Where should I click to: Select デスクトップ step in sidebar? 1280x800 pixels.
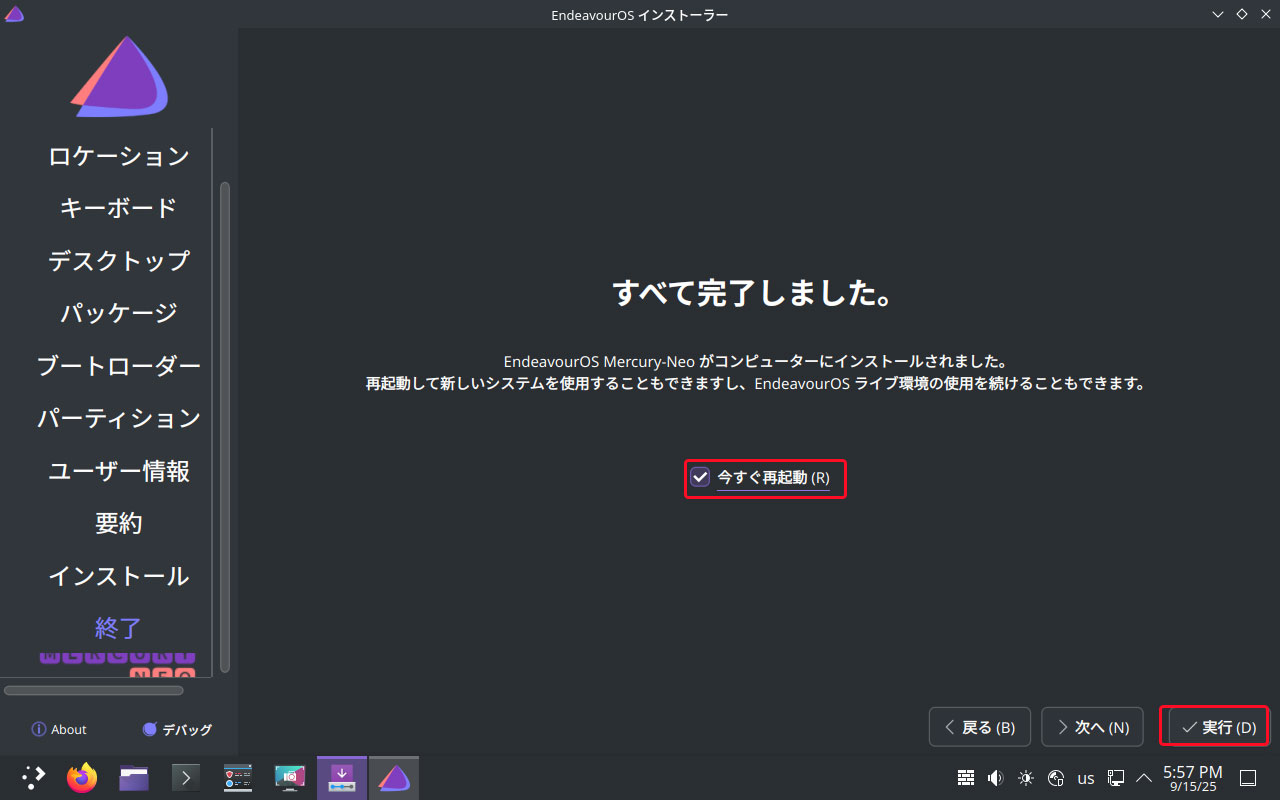118,261
